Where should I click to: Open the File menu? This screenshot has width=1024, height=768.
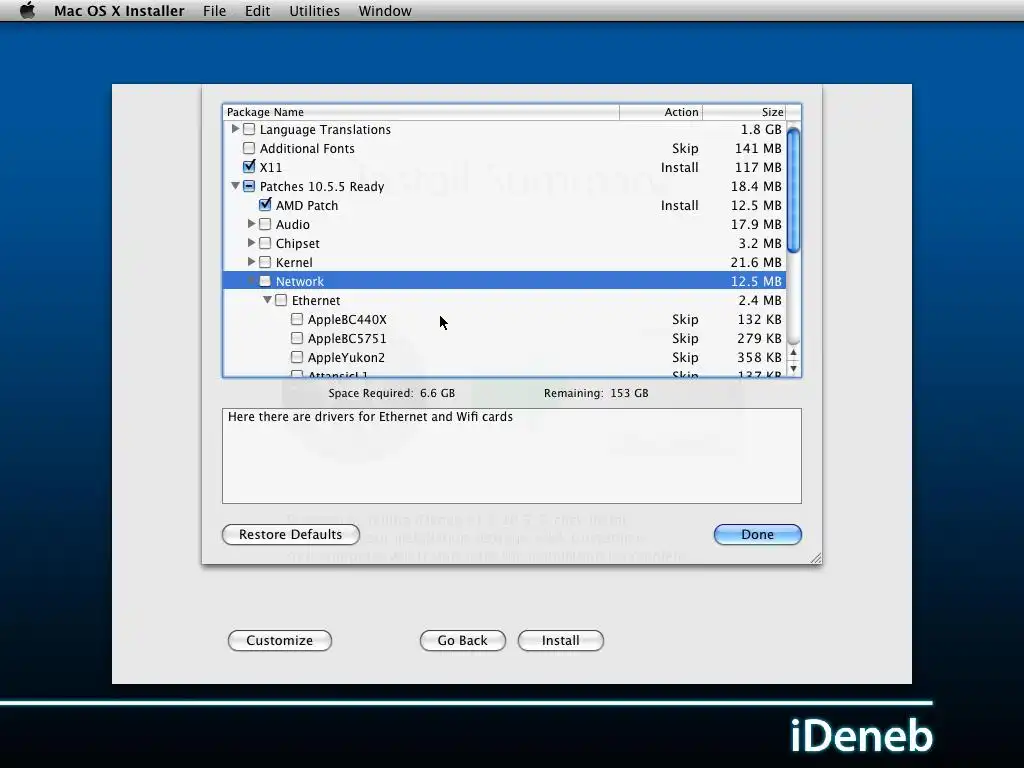pos(214,11)
